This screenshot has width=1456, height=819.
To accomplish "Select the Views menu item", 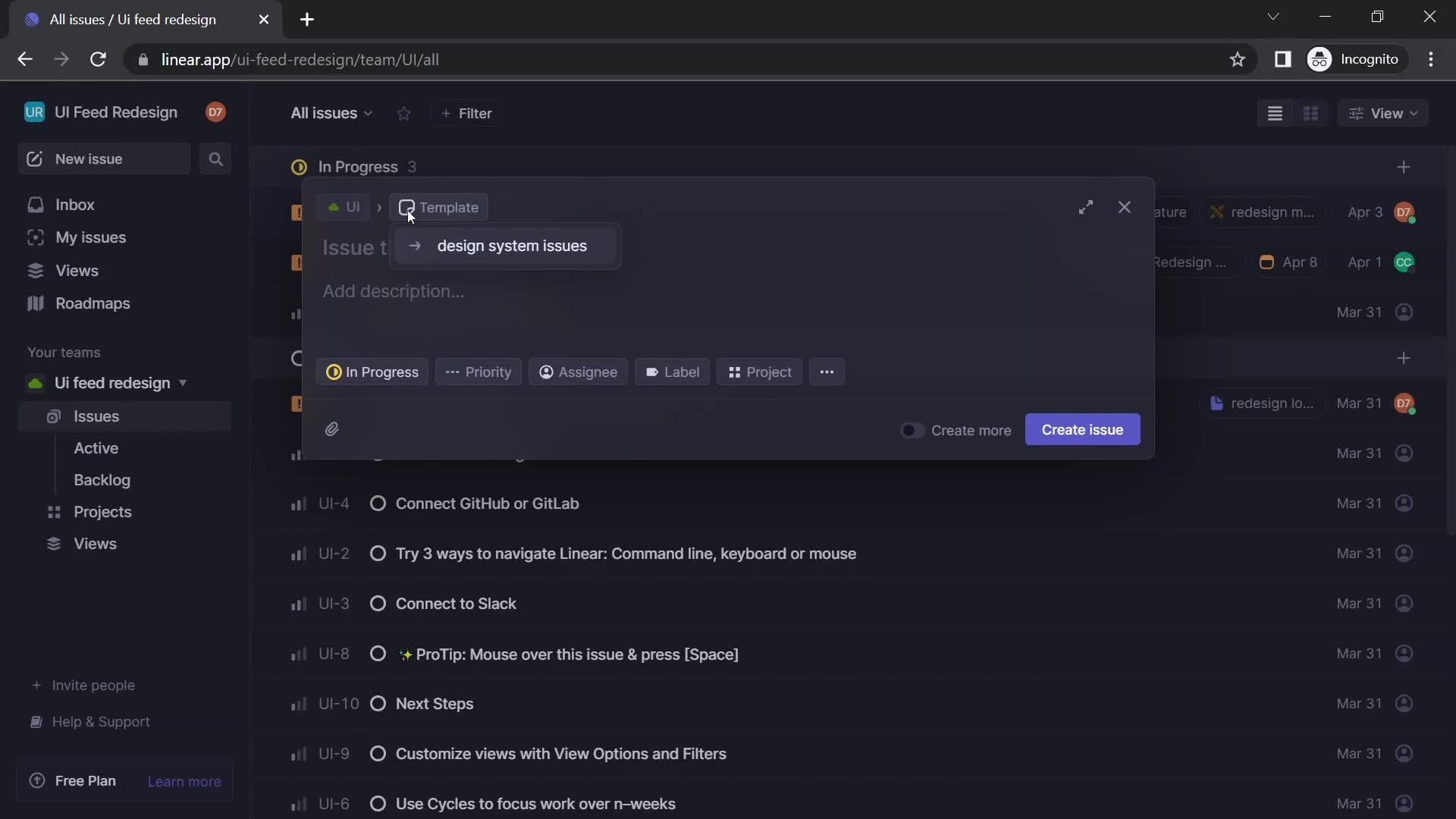I will click(x=78, y=271).
